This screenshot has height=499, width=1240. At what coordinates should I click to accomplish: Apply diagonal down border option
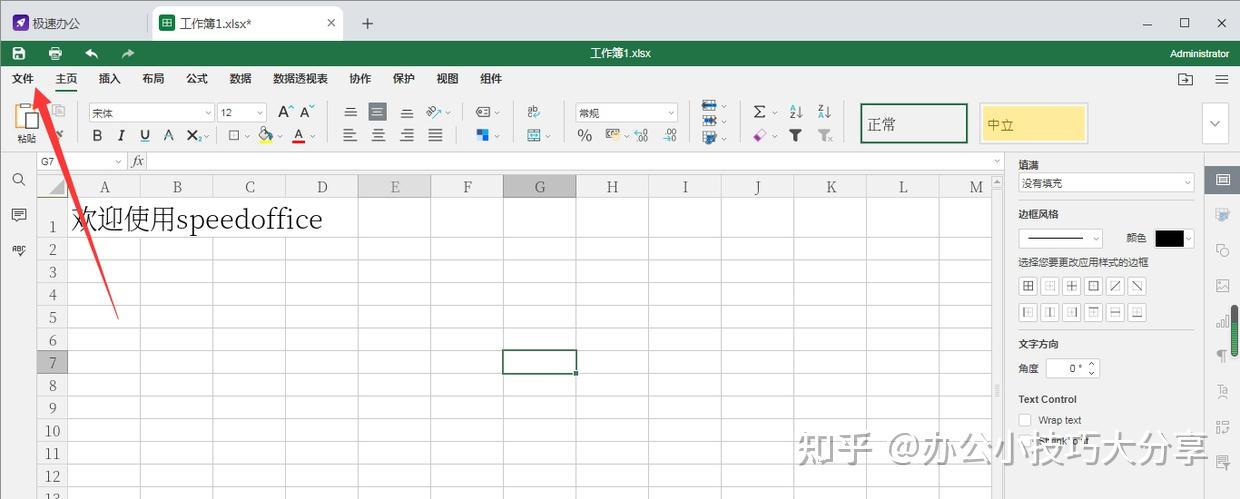(1137, 286)
